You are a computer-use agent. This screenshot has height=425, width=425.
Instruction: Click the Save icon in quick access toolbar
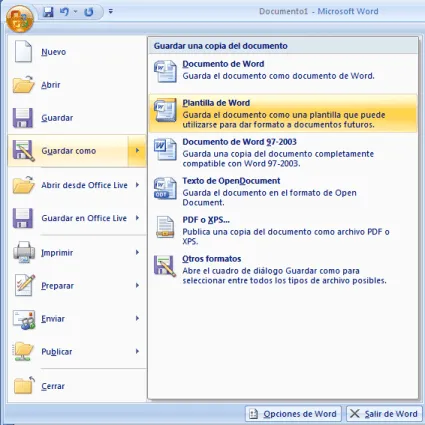[48, 12]
